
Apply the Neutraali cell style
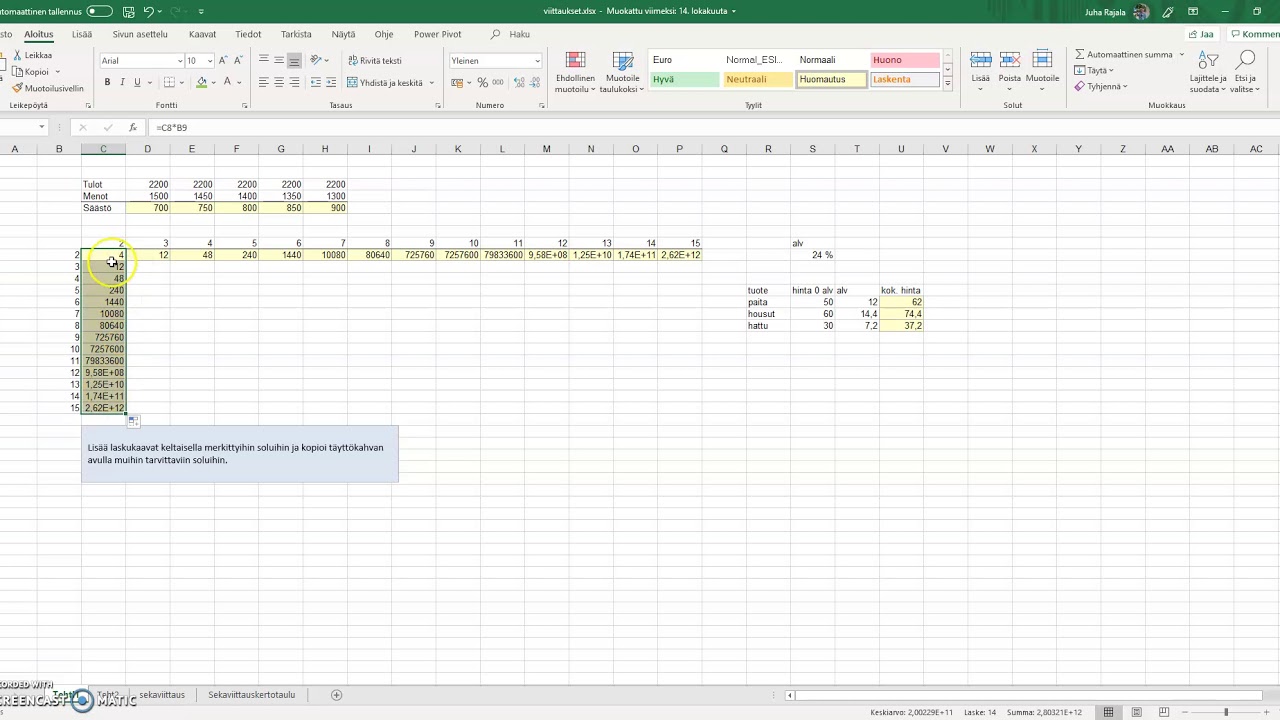point(758,80)
